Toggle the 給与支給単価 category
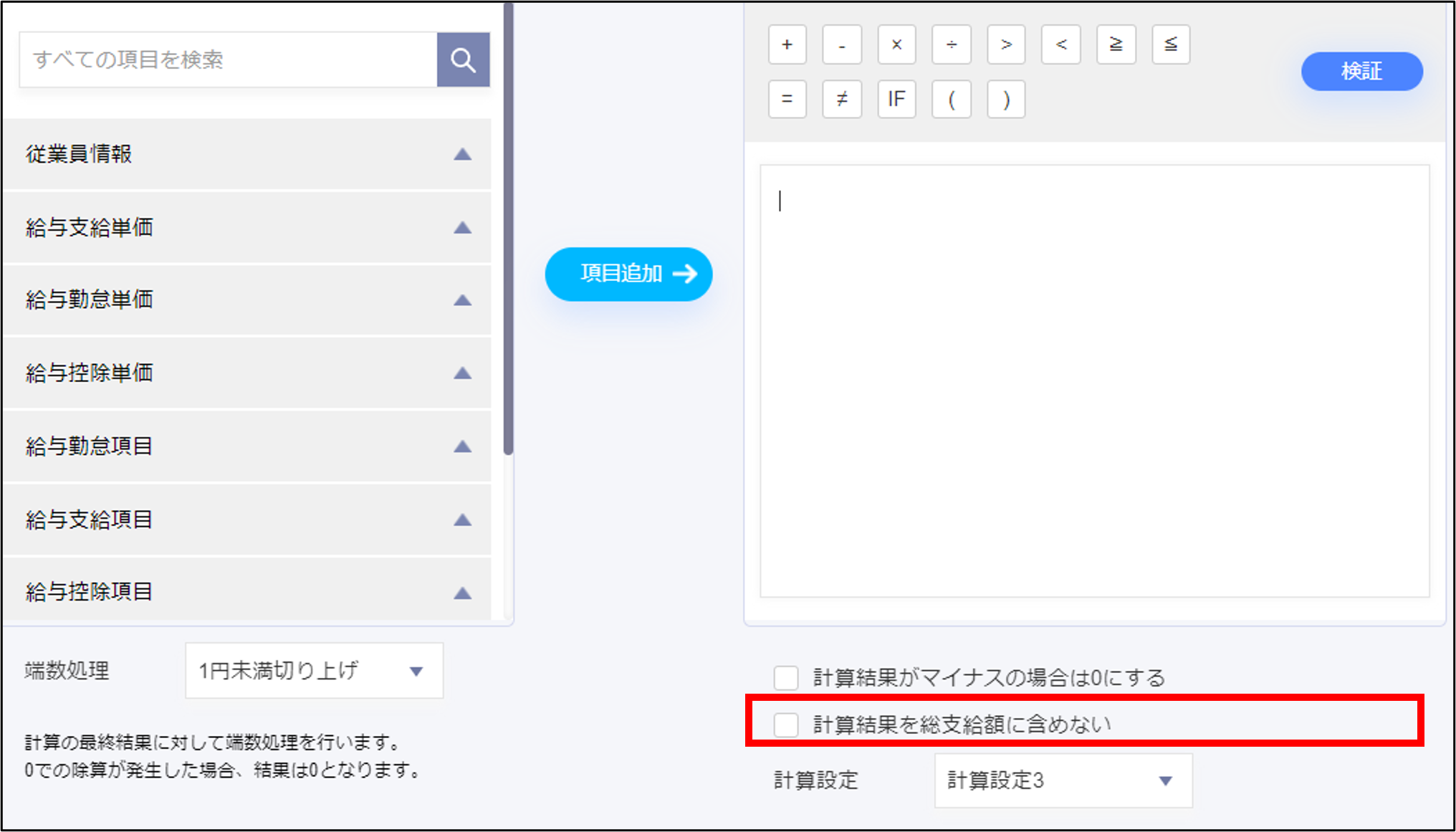 point(462,228)
